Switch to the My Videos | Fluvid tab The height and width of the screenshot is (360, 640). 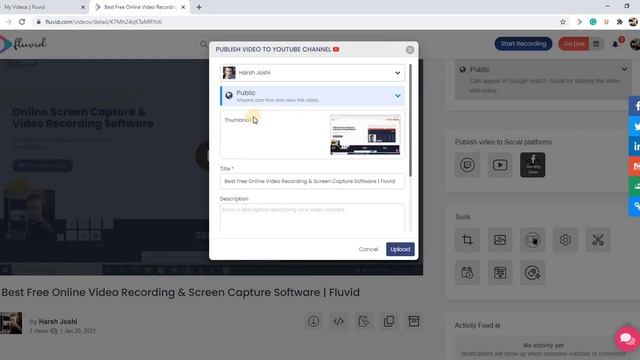coord(41,7)
